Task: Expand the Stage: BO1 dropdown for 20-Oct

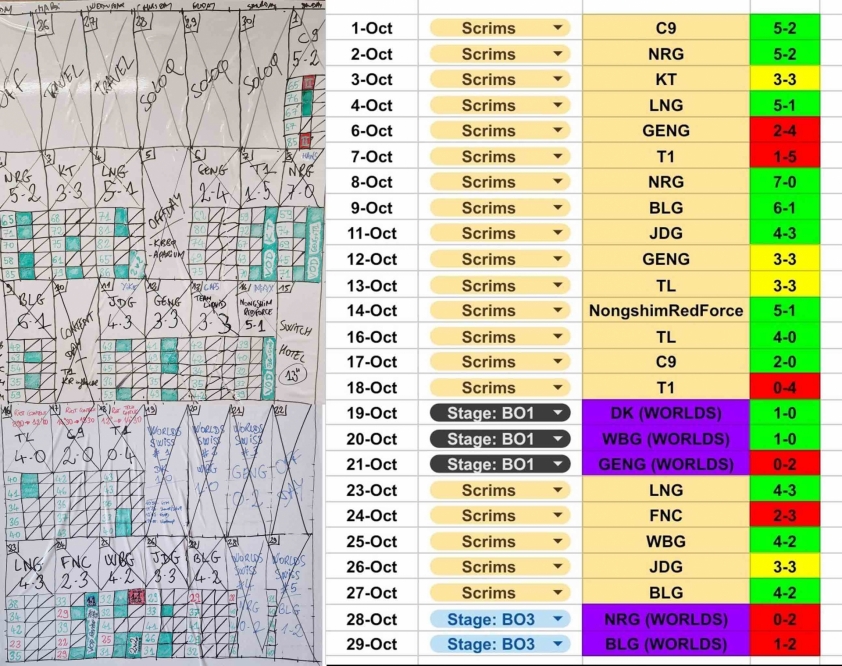Action: 500,439
